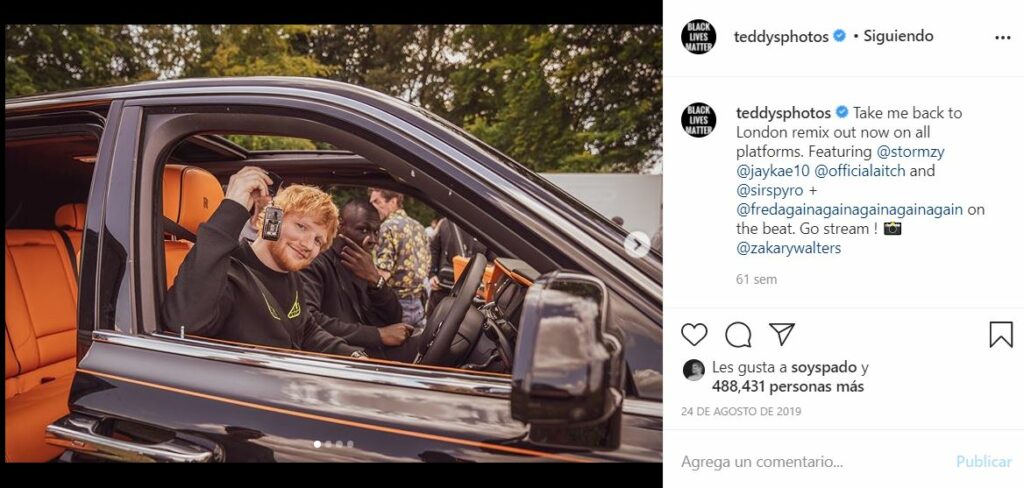
Task: Open @zakarywalters photographer mention
Action: click(x=788, y=248)
